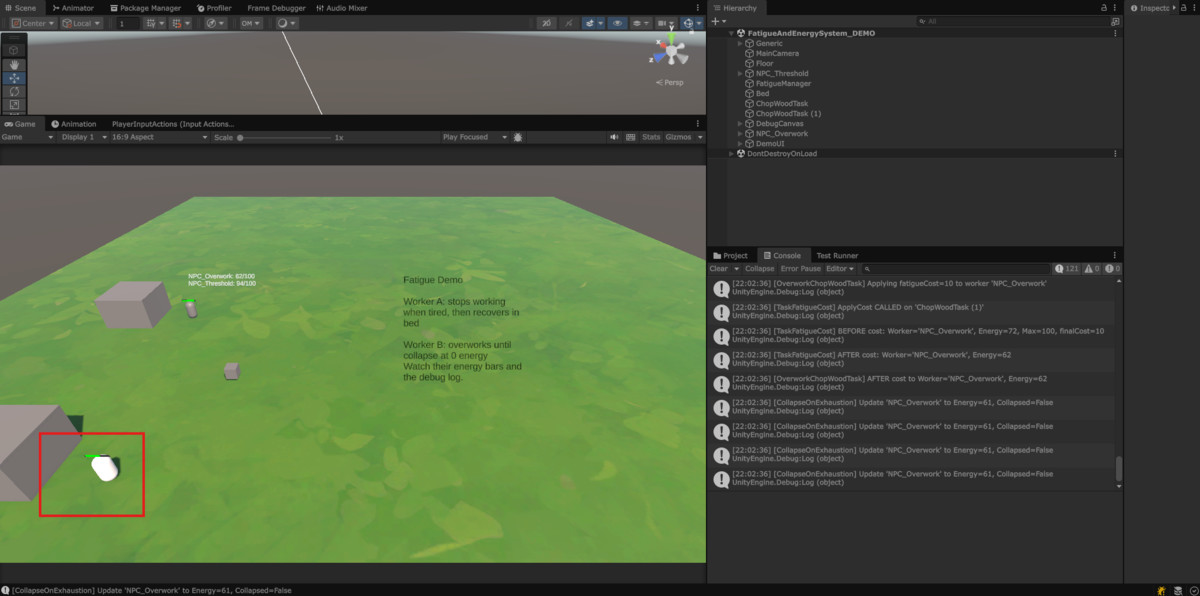Toggle Error Pause in the Console
The width and height of the screenshot is (1200, 596).
[x=800, y=269]
